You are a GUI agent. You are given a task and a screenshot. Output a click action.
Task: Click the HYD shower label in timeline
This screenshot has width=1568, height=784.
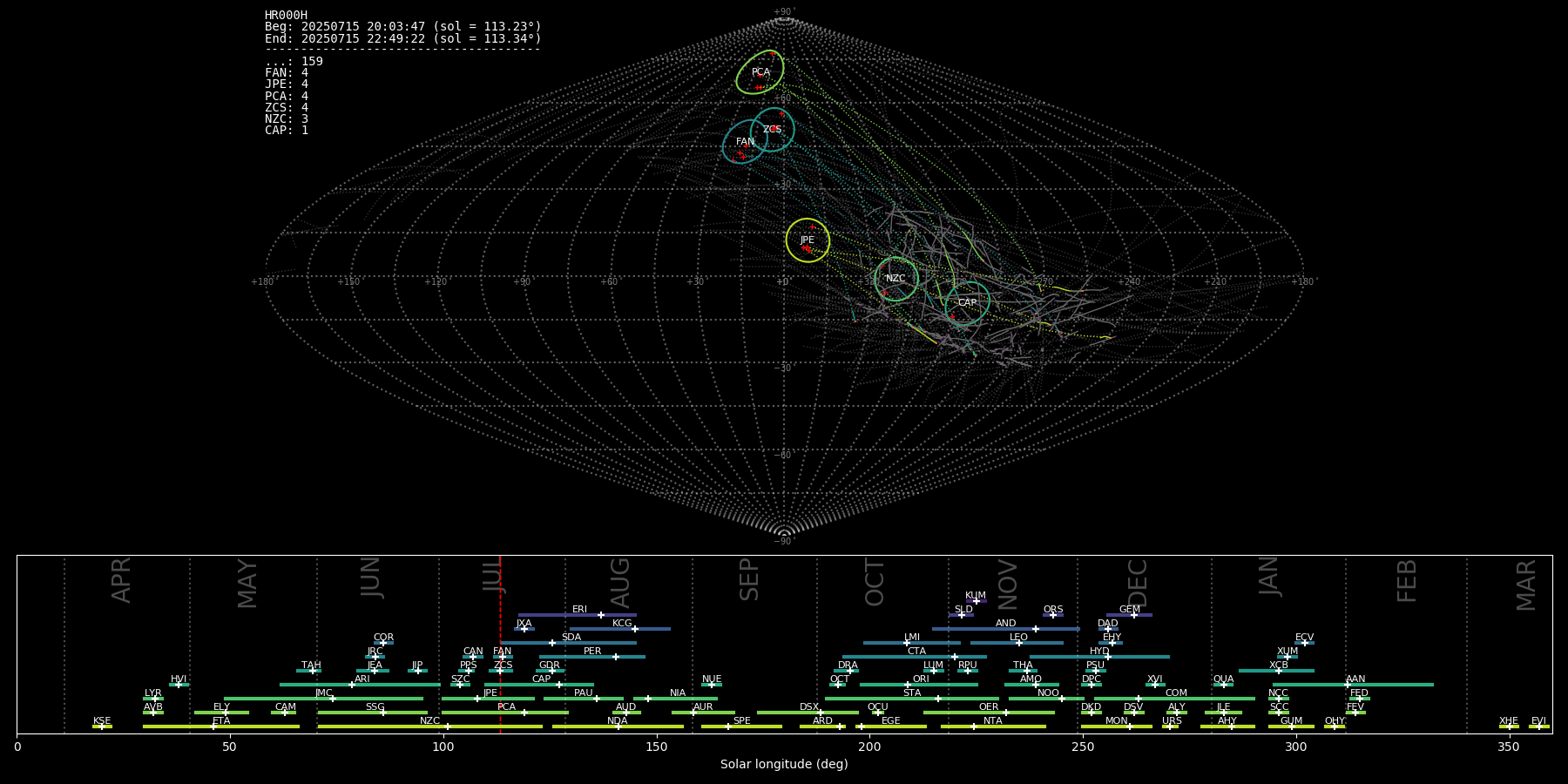coord(1100,652)
